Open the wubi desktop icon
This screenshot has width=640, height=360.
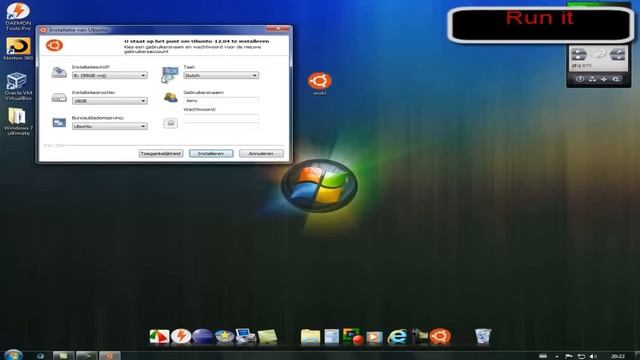[320, 84]
